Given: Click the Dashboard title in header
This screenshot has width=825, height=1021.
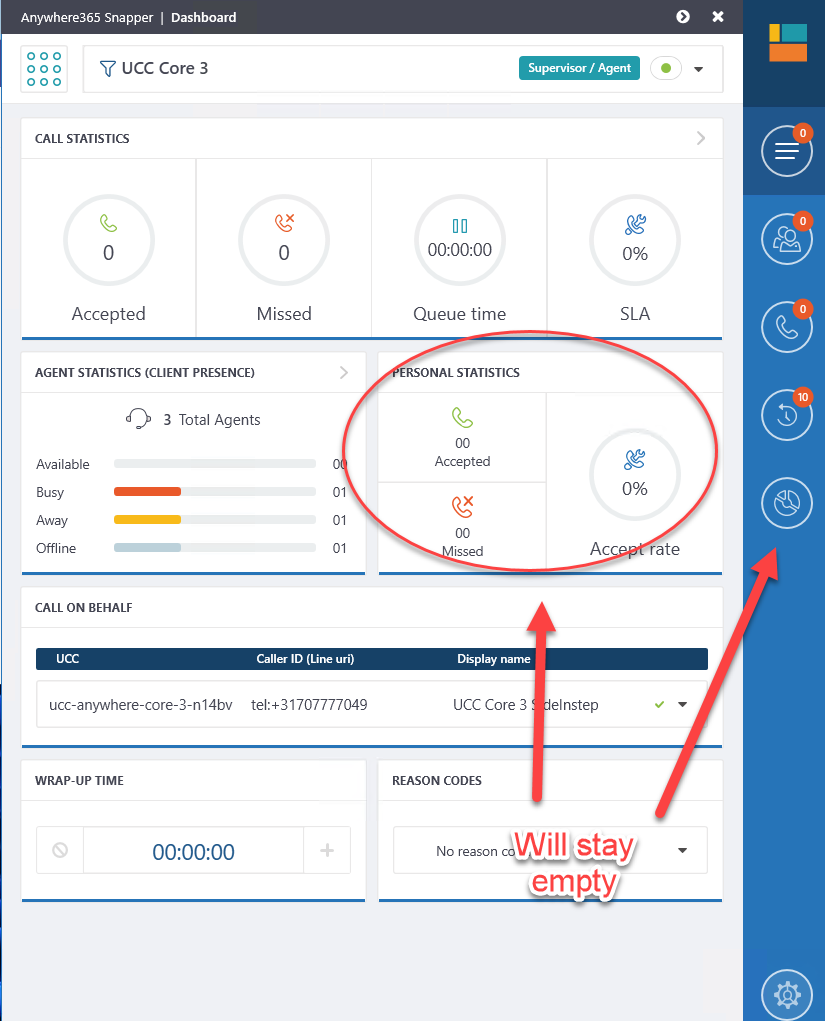Looking at the screenshot, I should point(204,18).
